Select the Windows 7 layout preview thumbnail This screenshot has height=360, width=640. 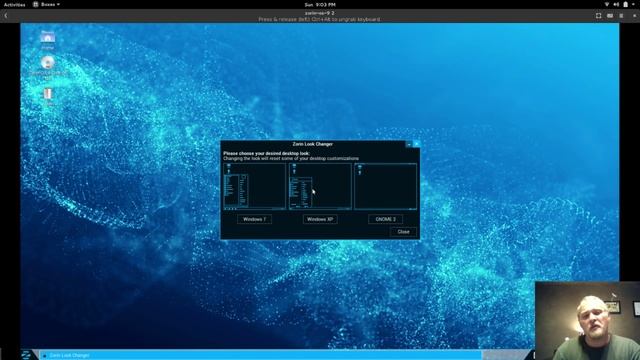click(x=254, y=187)
